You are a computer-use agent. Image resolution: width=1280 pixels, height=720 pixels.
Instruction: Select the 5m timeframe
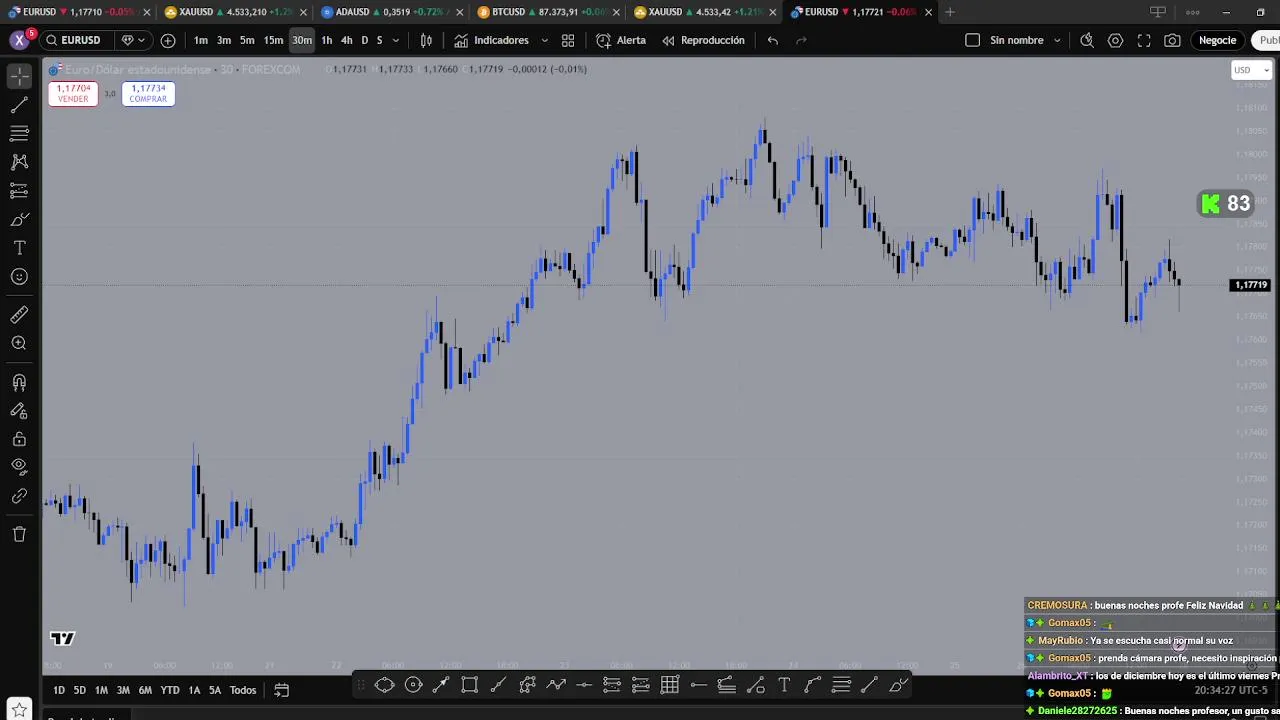(x=247, y=40)
